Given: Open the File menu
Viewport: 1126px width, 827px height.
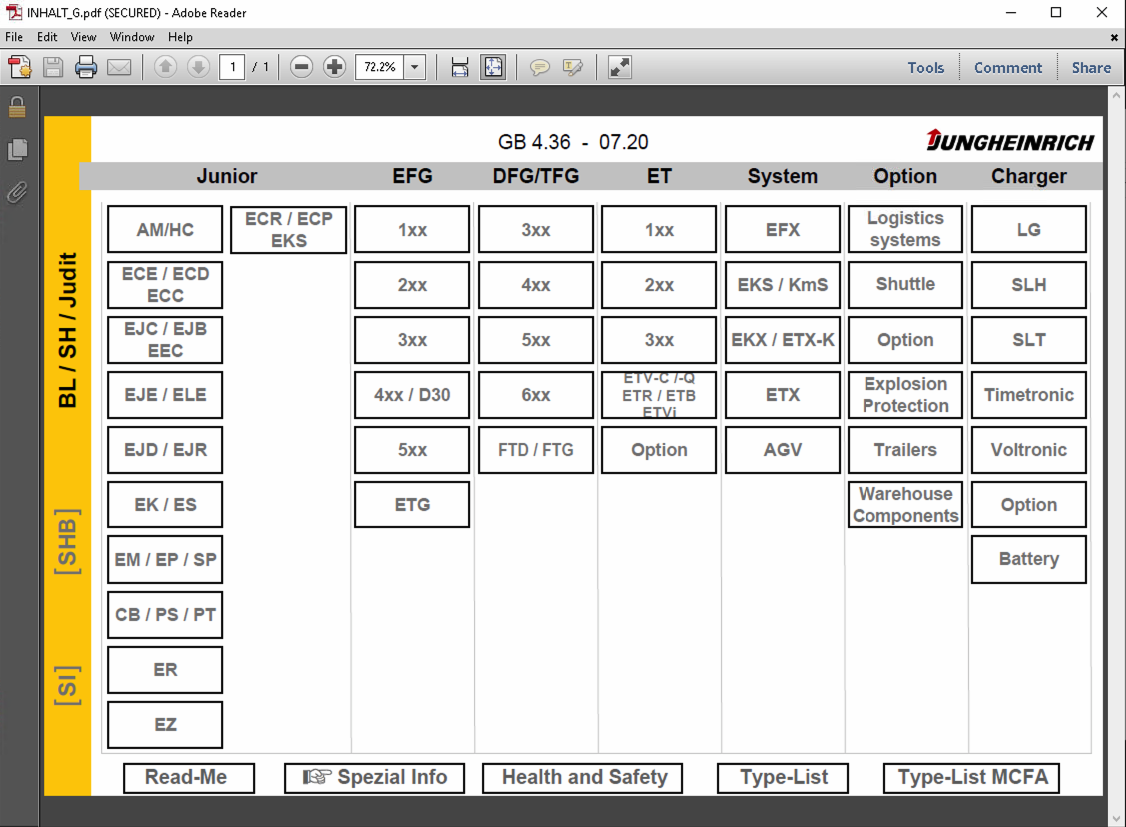Looking at the screenshot, I should [14, 37].
